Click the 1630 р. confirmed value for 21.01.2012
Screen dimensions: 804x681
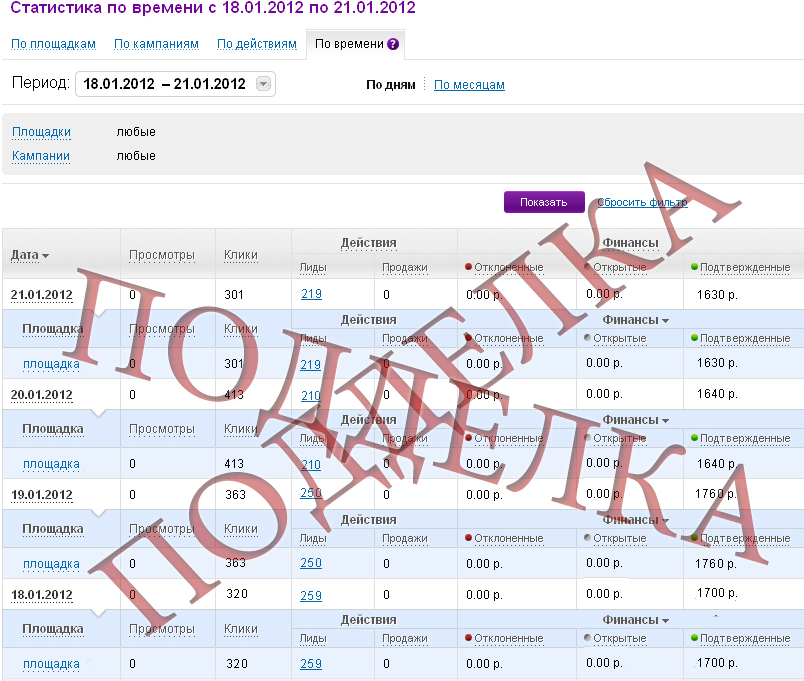tap(717, 295)
